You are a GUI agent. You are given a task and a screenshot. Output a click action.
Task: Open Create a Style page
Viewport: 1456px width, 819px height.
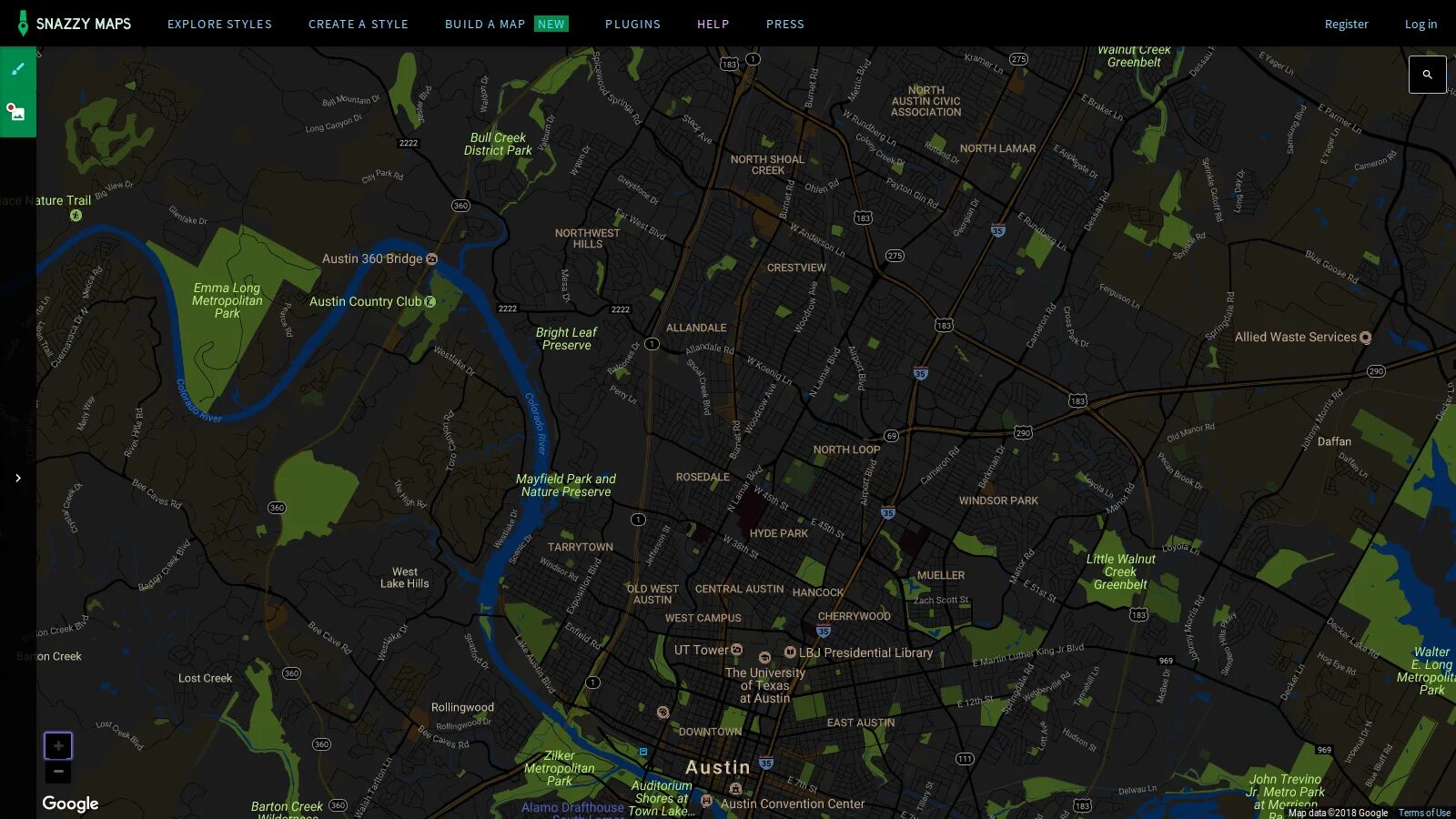359,24
